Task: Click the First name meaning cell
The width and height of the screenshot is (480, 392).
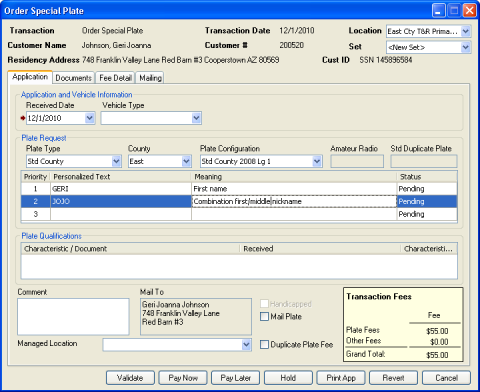Action: click(294, 189)
